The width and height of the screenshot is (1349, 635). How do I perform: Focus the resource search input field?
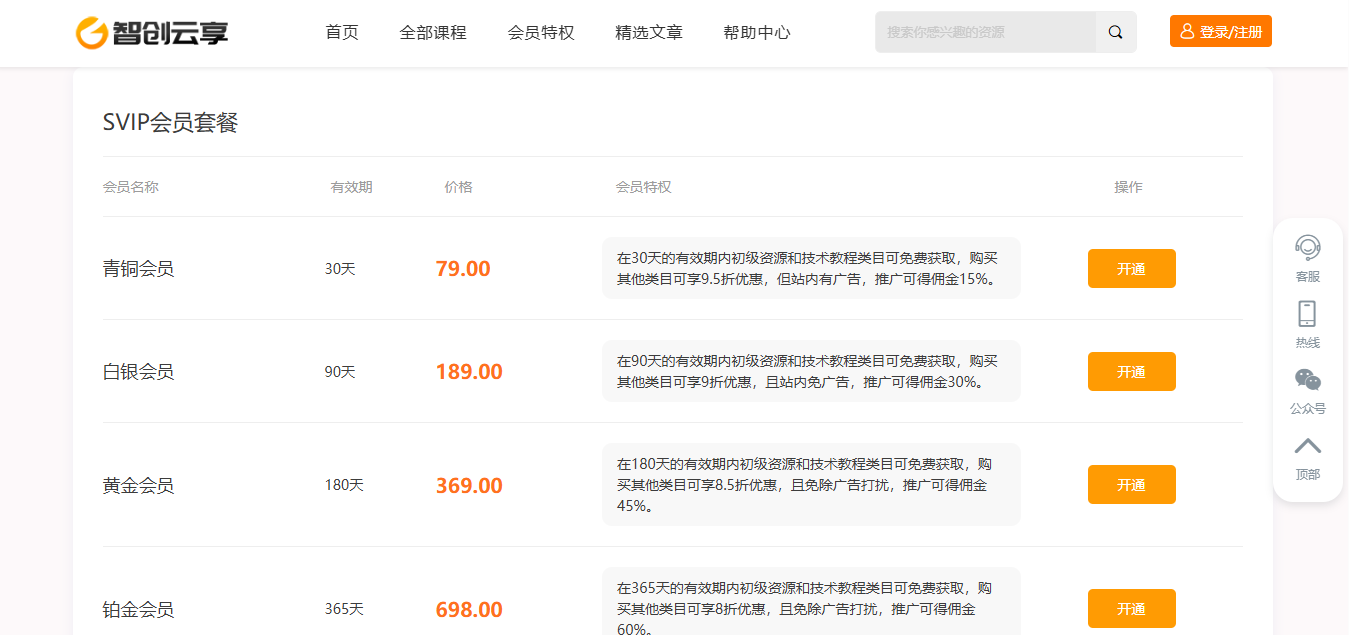(985, 32)
